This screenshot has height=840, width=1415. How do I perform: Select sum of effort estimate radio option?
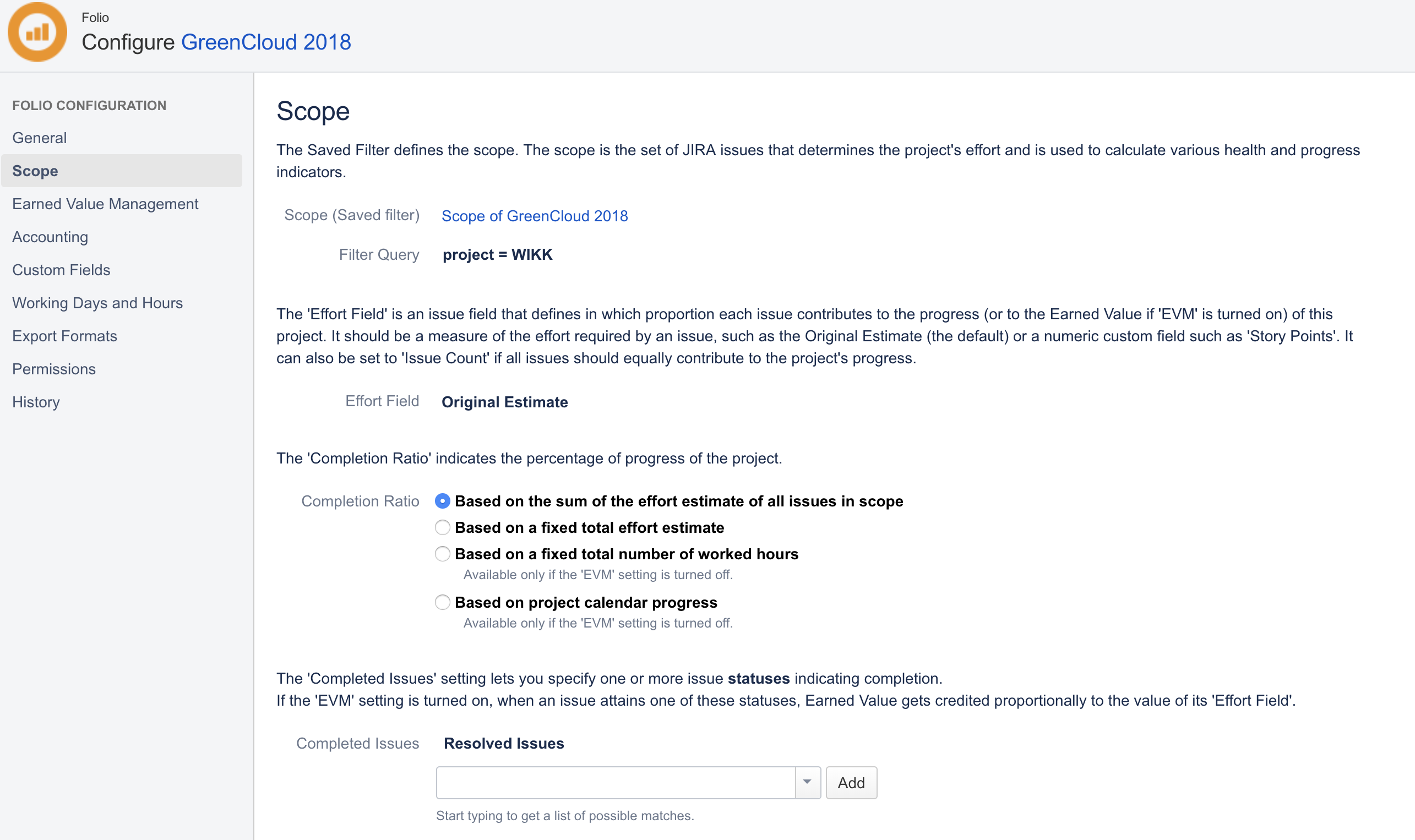[443, 501]
